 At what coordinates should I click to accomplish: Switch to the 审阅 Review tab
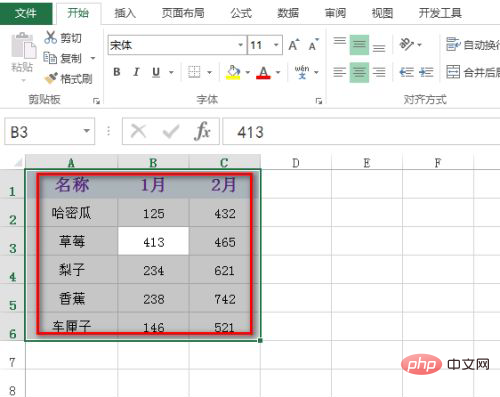pyautogui.click(x=335, y=13)
